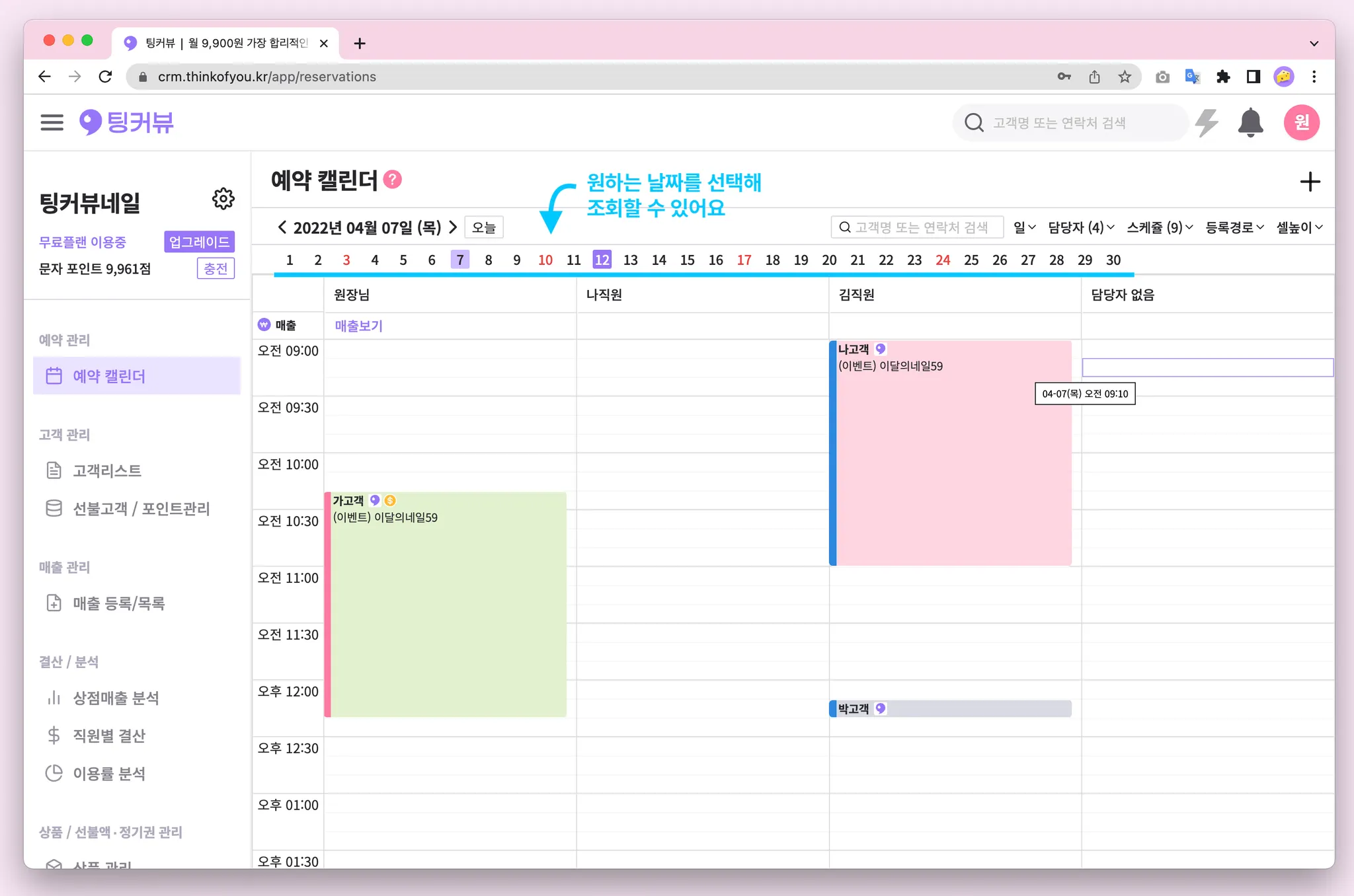Click the 매출보기 link
The width and height of the screenshot is (1354, 896).
[x=358, y=326]
